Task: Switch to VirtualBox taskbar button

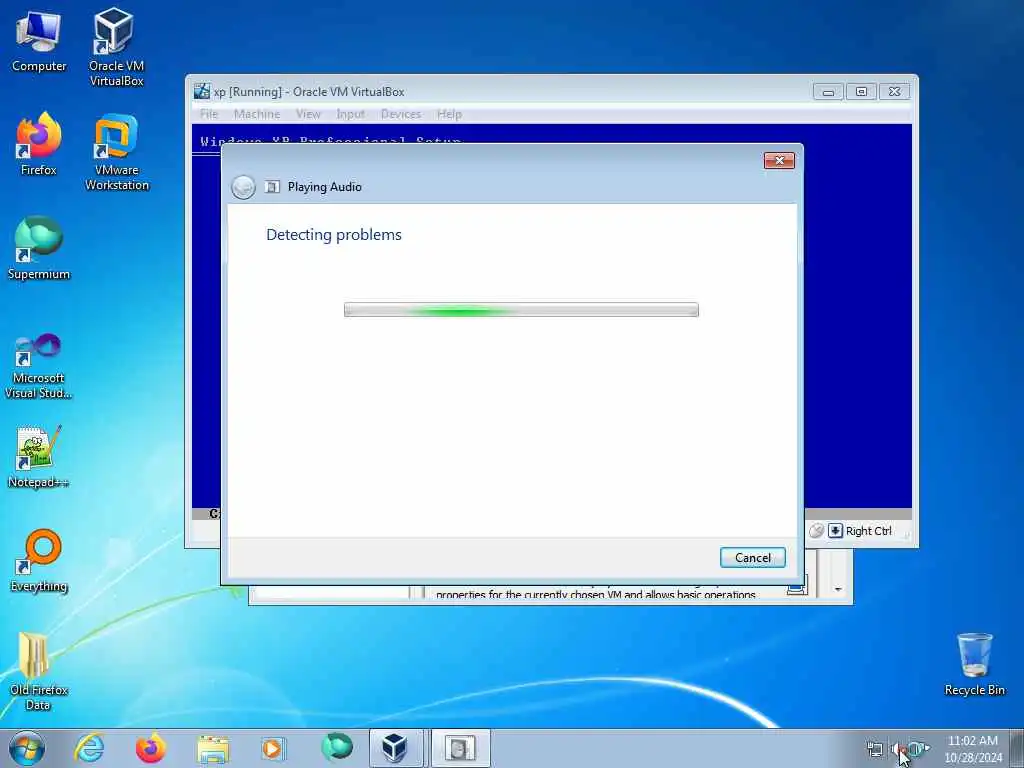Action: coord(395,748)
